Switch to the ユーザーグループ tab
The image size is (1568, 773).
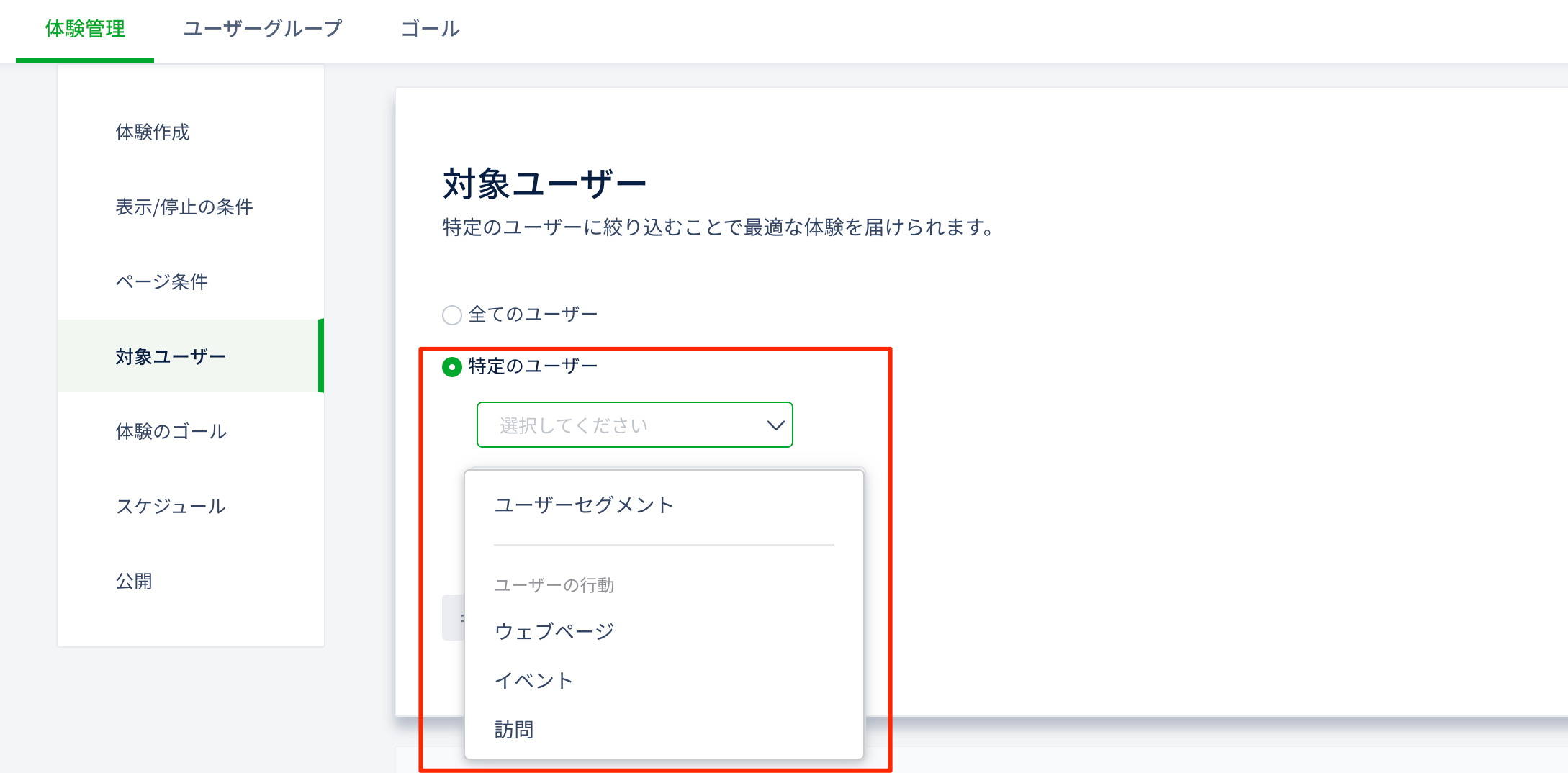(x=262, y=30)
